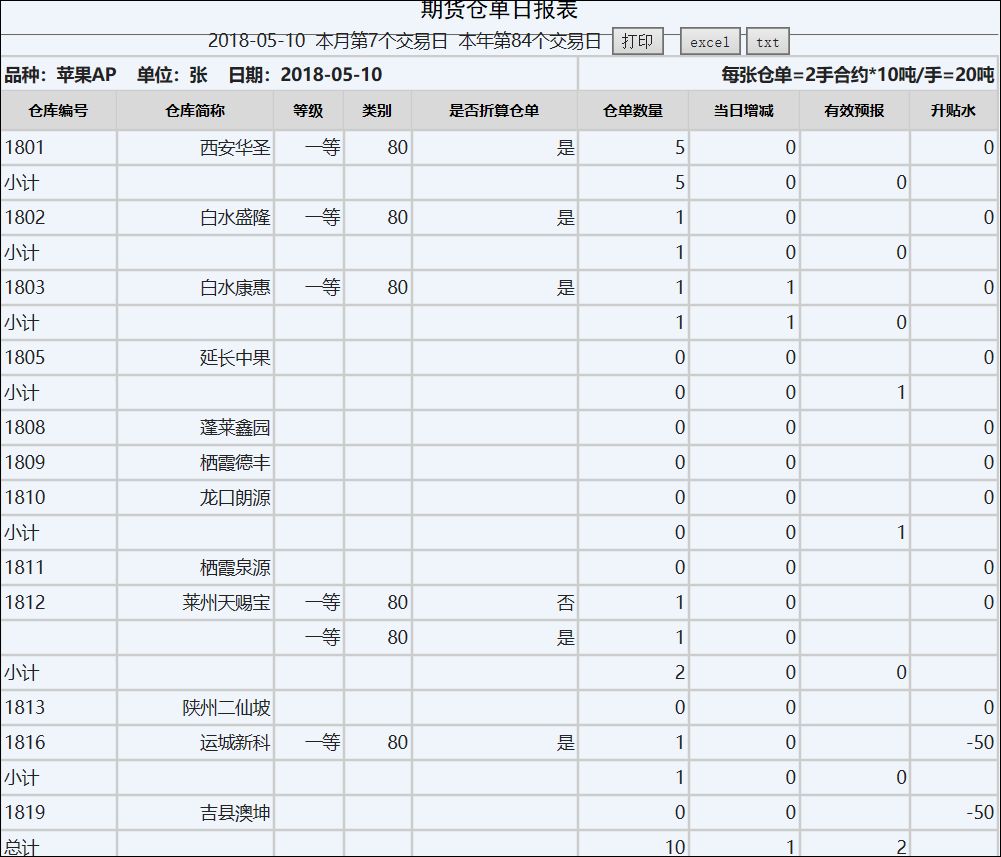Click the 类别 column header
The height and width of the screenshot is (857, 1001).
pos(375,110)
